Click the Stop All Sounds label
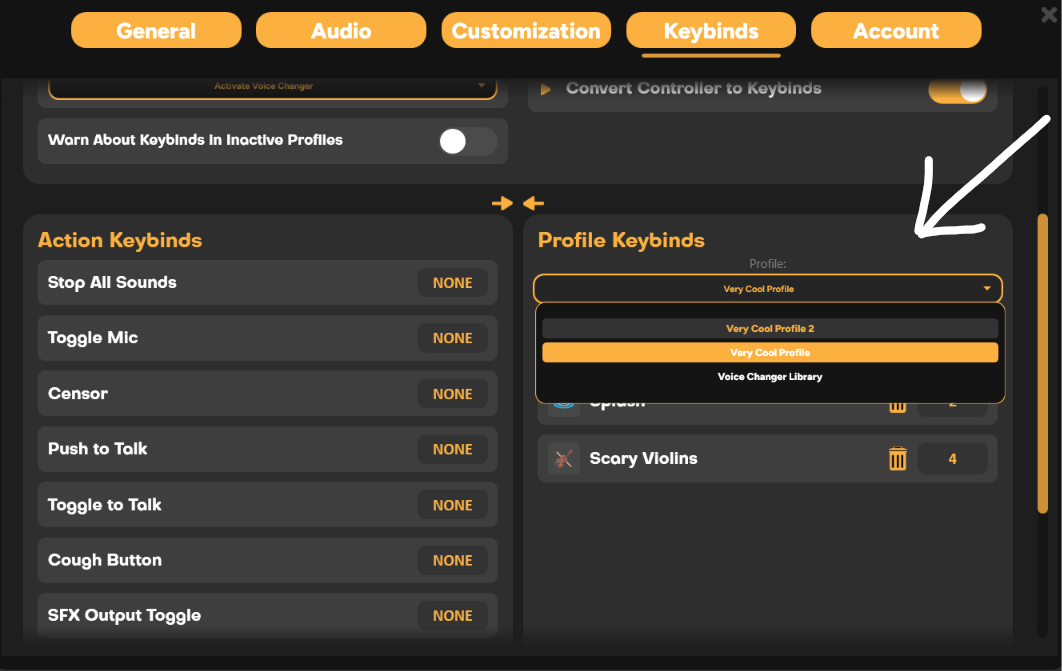The height and width of the screenshot is (671, 1062). tap(112, 282)
